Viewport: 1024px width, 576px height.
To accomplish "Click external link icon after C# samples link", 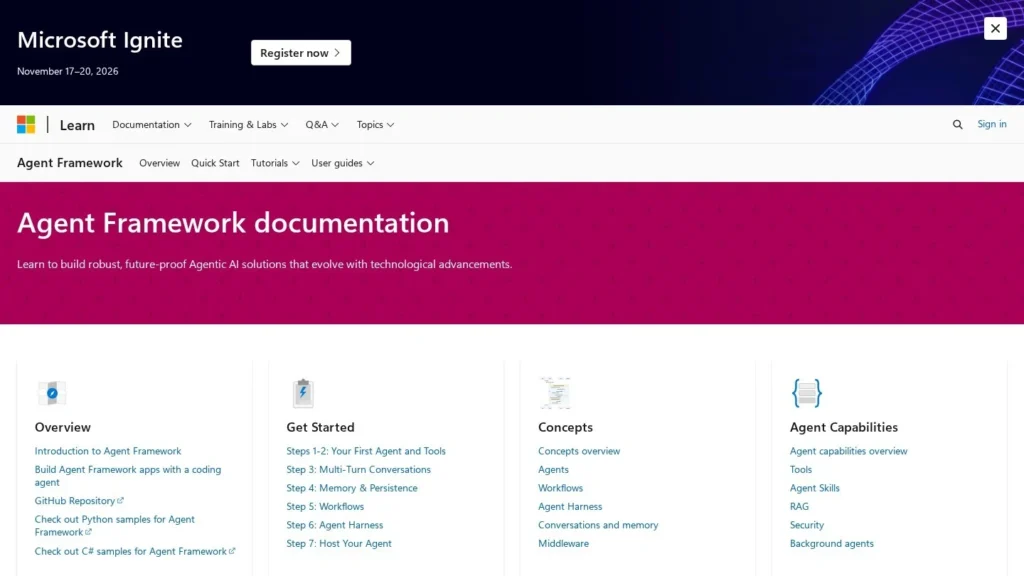I will (232, 551).
